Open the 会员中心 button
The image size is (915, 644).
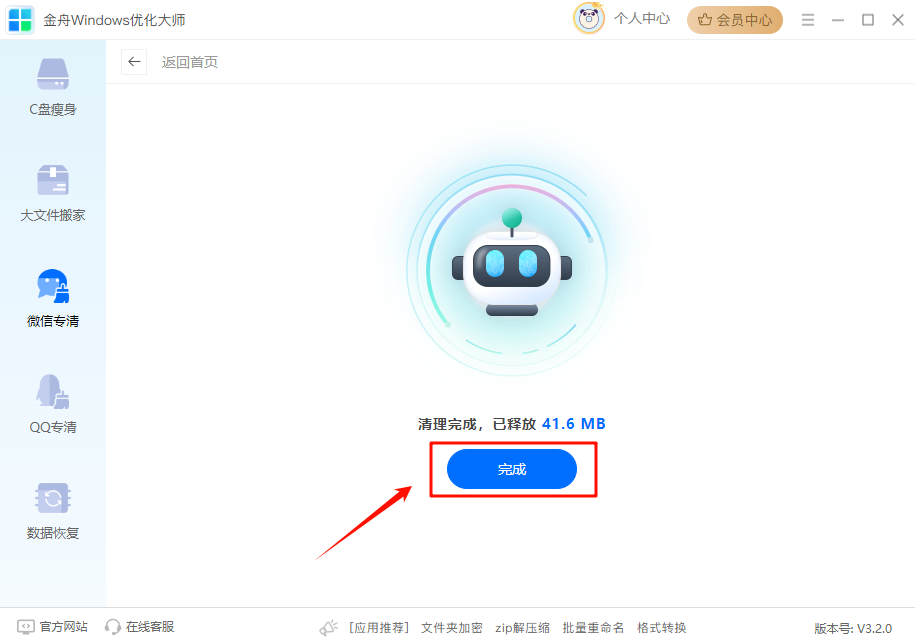tap(735, 20)
